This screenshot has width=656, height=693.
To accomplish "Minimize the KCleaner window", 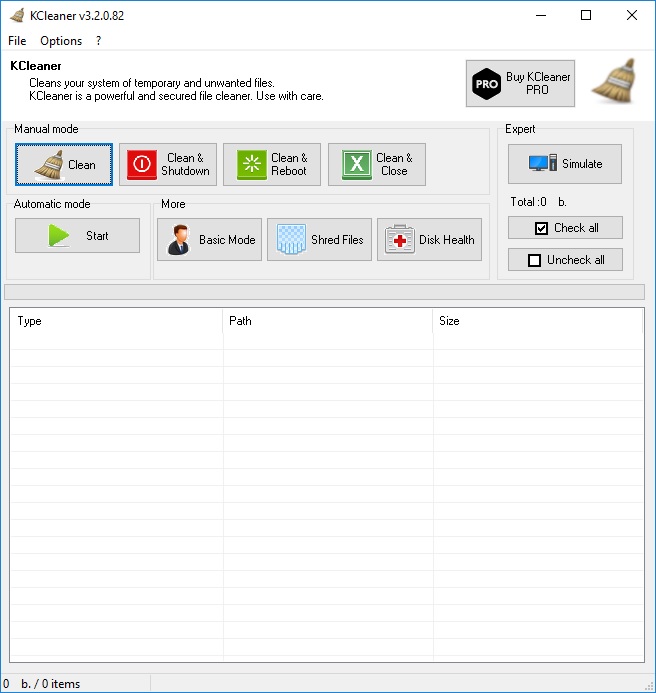I will (541, 15).
